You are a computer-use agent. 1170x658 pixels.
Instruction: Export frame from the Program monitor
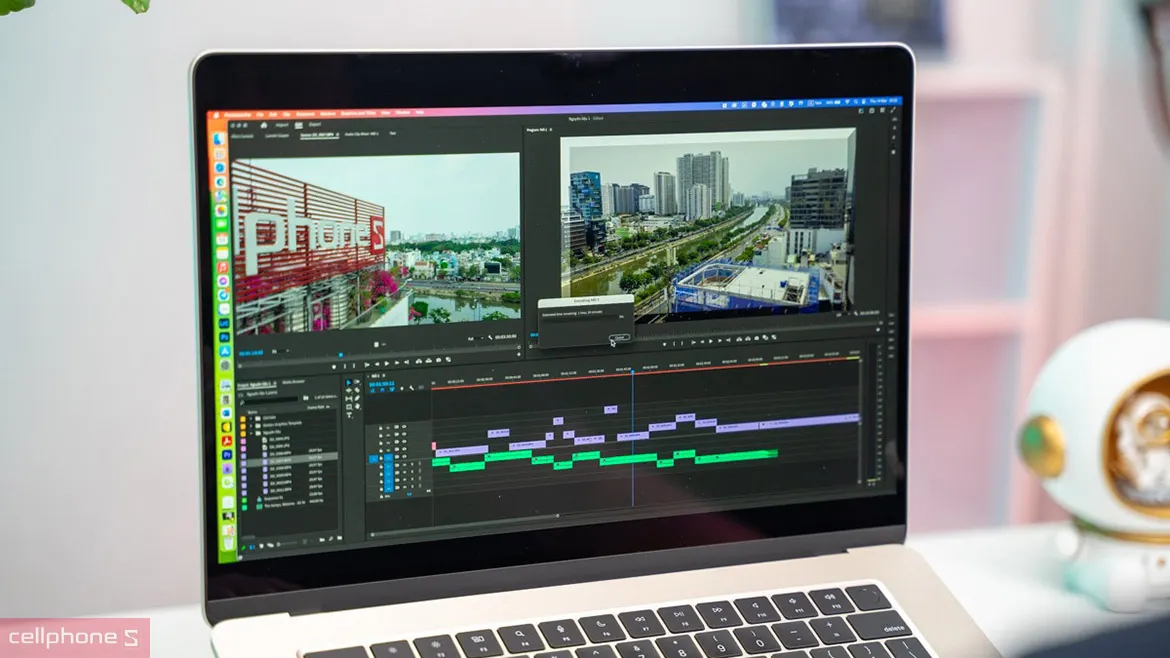pyautogui.click(x=757, y=338)
